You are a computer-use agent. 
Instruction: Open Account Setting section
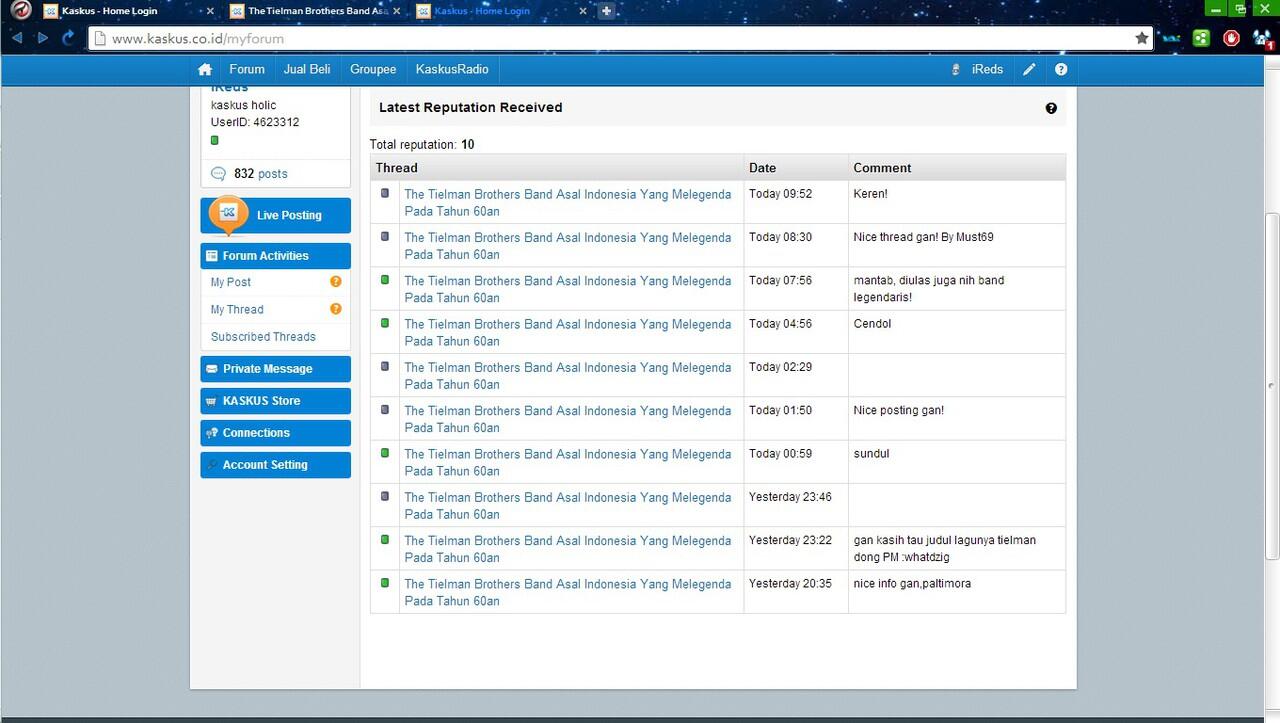tap(275, 465)
